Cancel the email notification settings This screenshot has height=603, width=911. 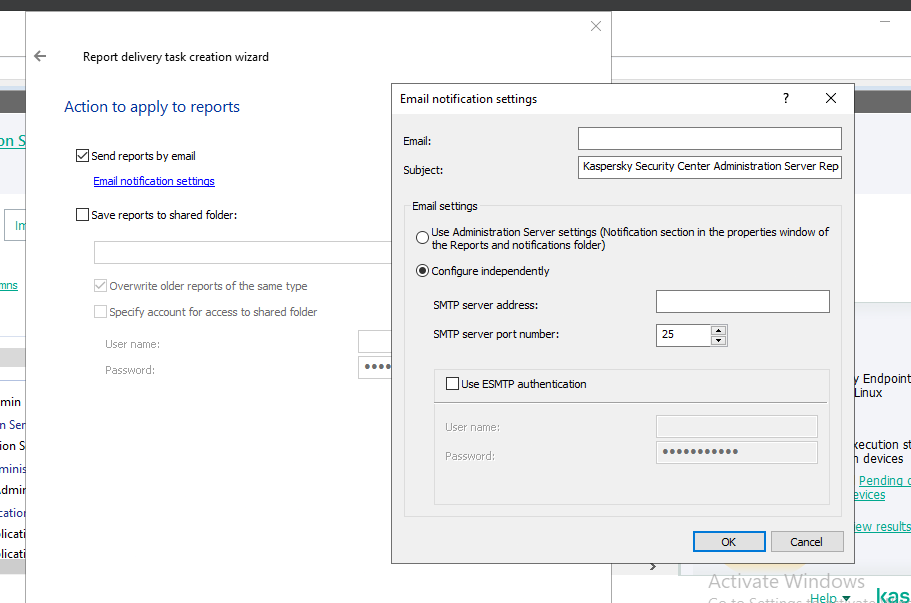806,541
